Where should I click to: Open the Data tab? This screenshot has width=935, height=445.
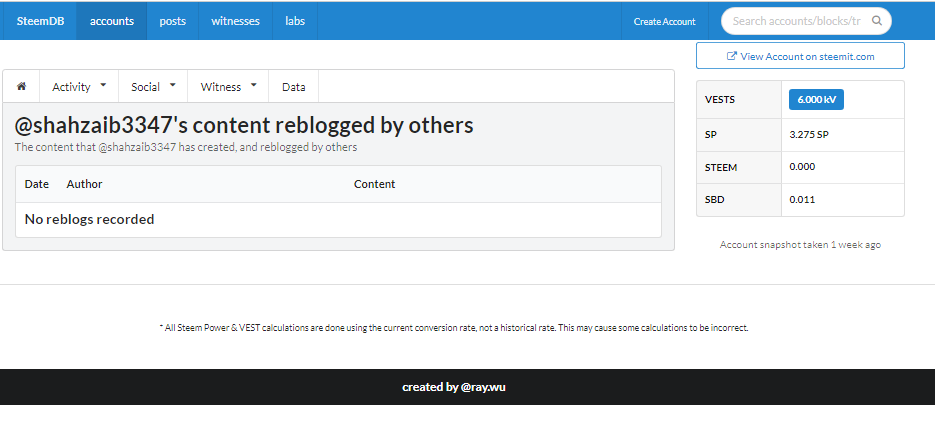pos(294,86)
